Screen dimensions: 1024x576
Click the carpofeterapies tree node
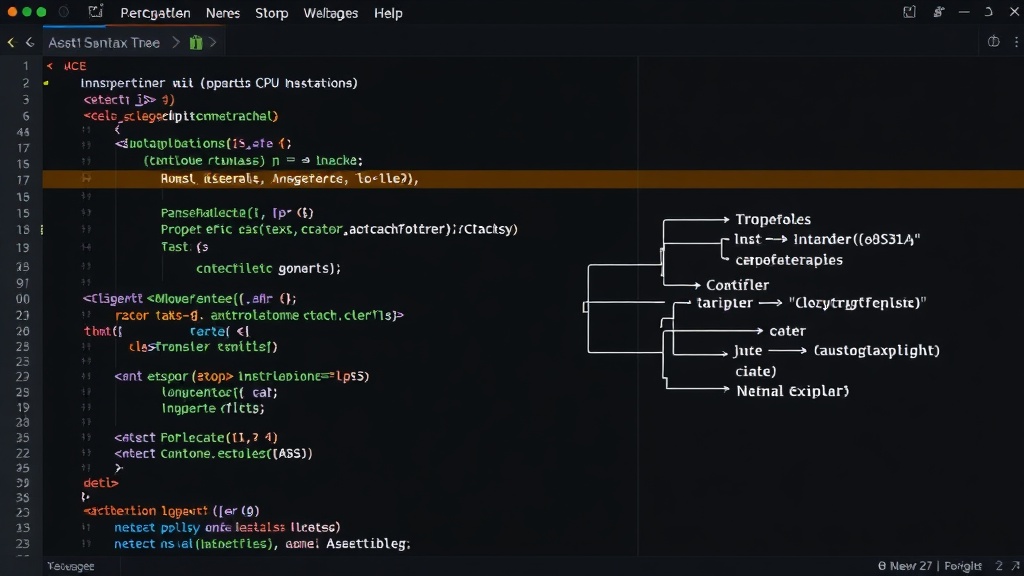[x=789, y=260]
